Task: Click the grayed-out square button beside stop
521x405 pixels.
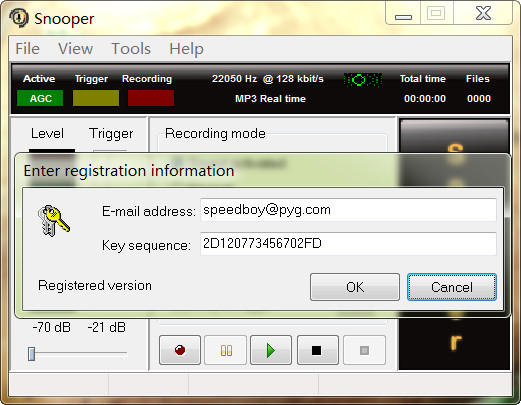Action: (364, 350)
